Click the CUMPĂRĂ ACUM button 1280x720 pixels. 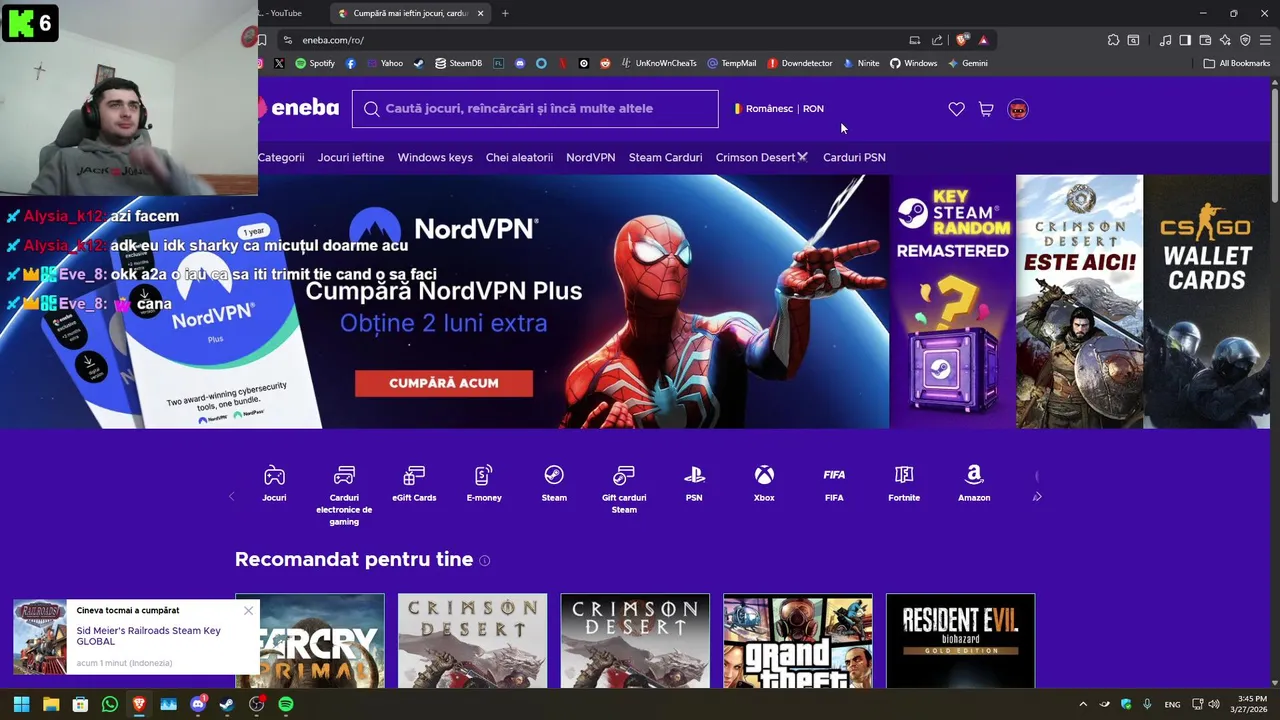point(444,383)
